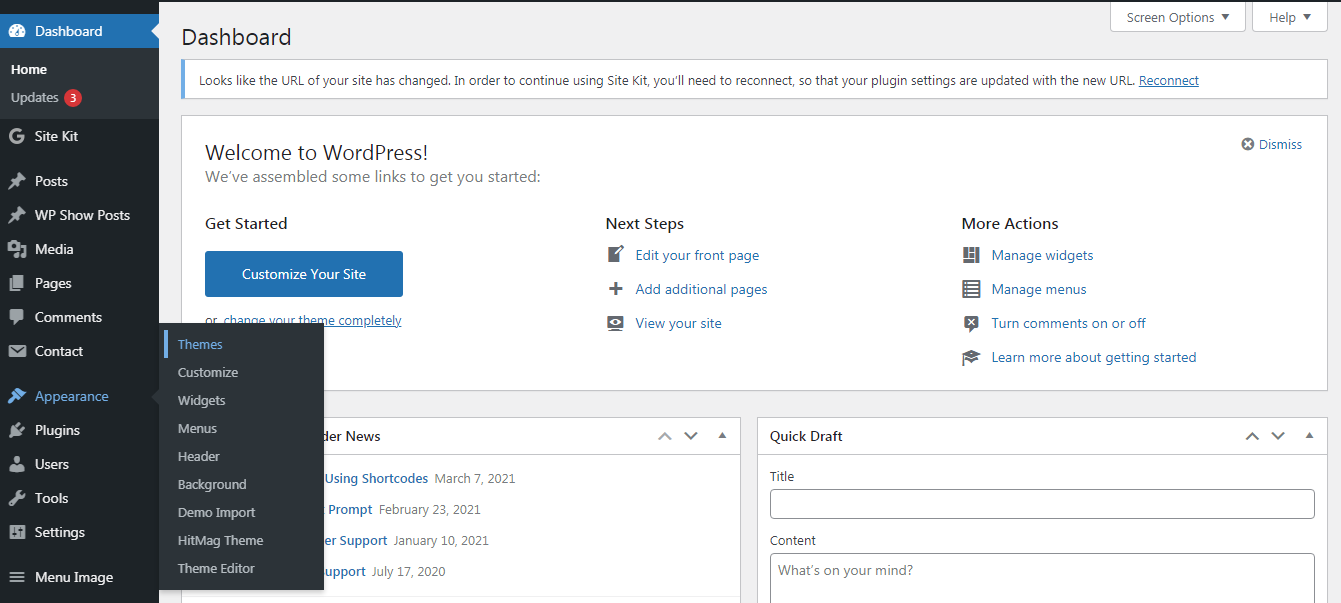Move news widget down with arrow

coord(690,436)
